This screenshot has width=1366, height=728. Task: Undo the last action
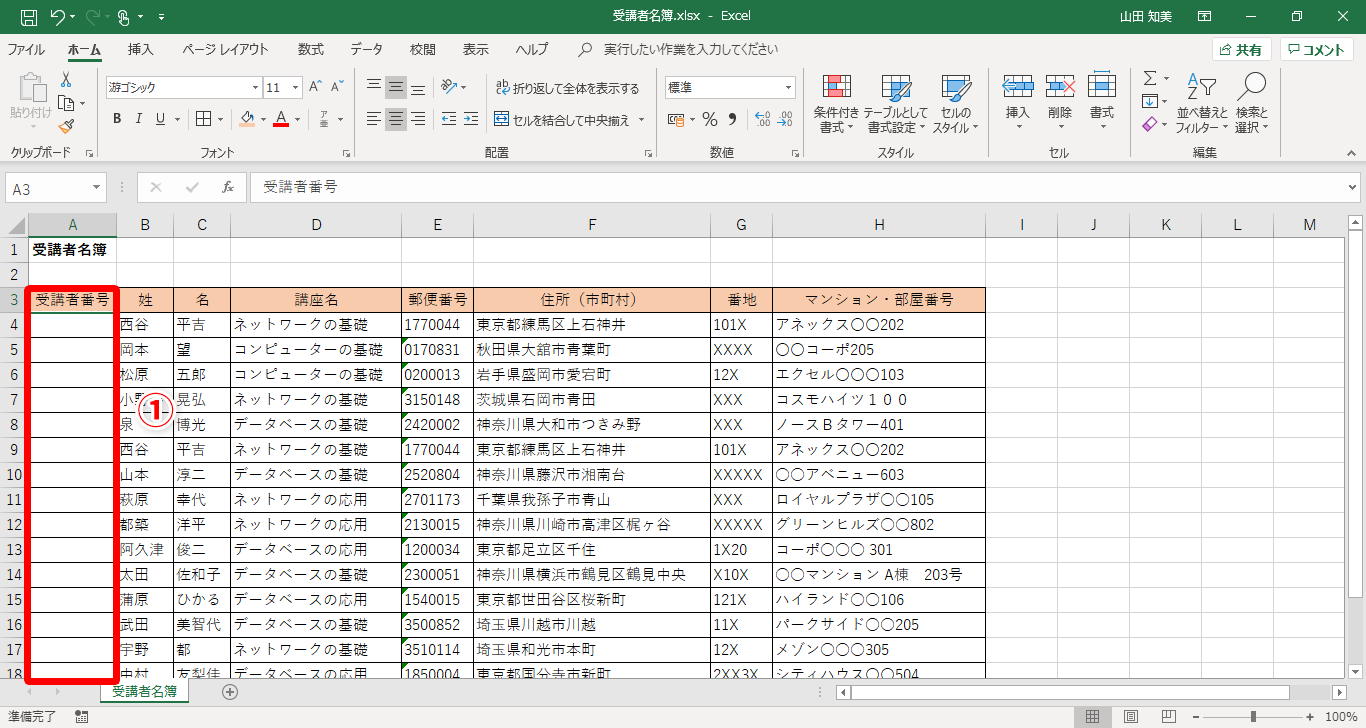(58, 17)
